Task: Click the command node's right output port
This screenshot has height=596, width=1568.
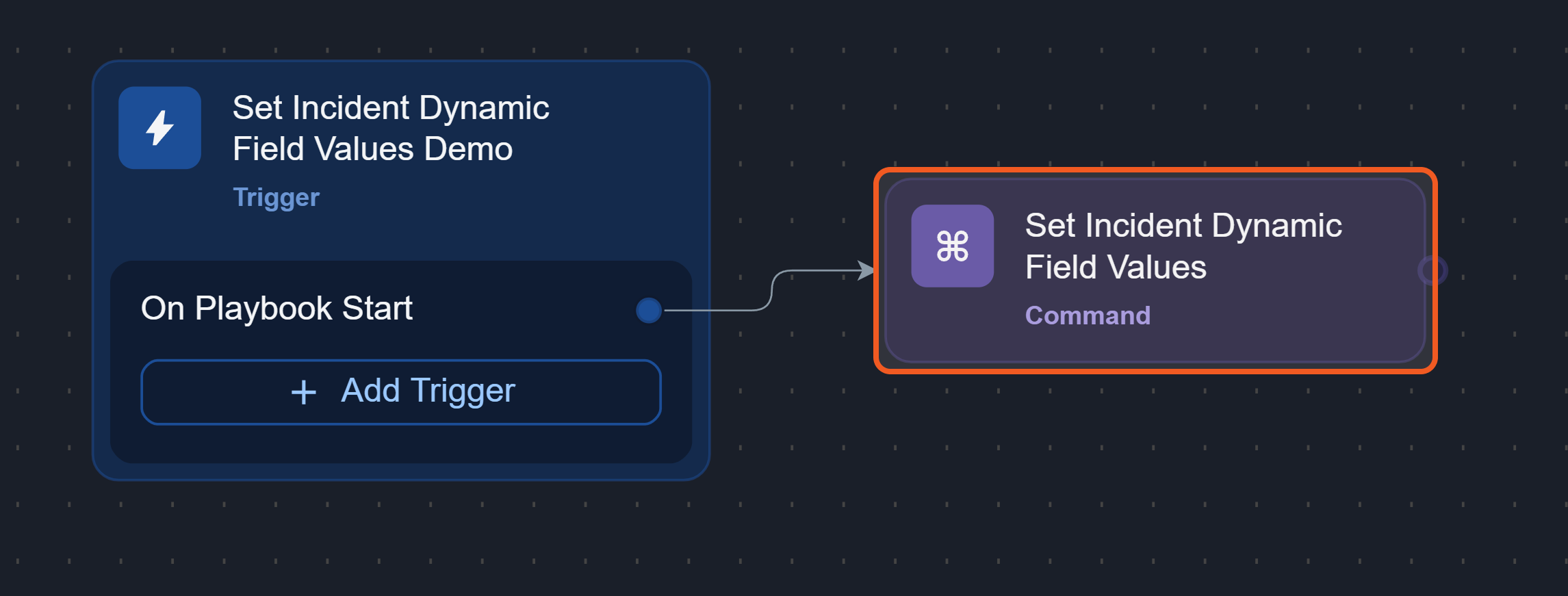Action: 1432,270
